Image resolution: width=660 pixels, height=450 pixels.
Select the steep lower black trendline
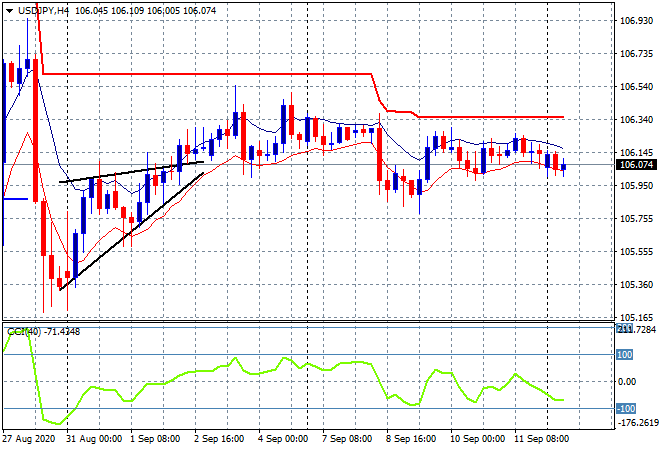(x=132, y=232)
